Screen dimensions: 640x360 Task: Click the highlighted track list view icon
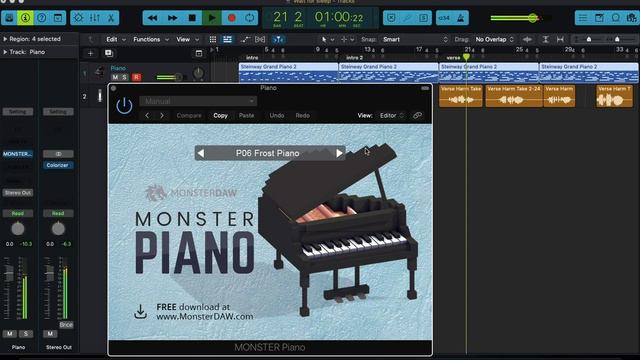(227, 40)
